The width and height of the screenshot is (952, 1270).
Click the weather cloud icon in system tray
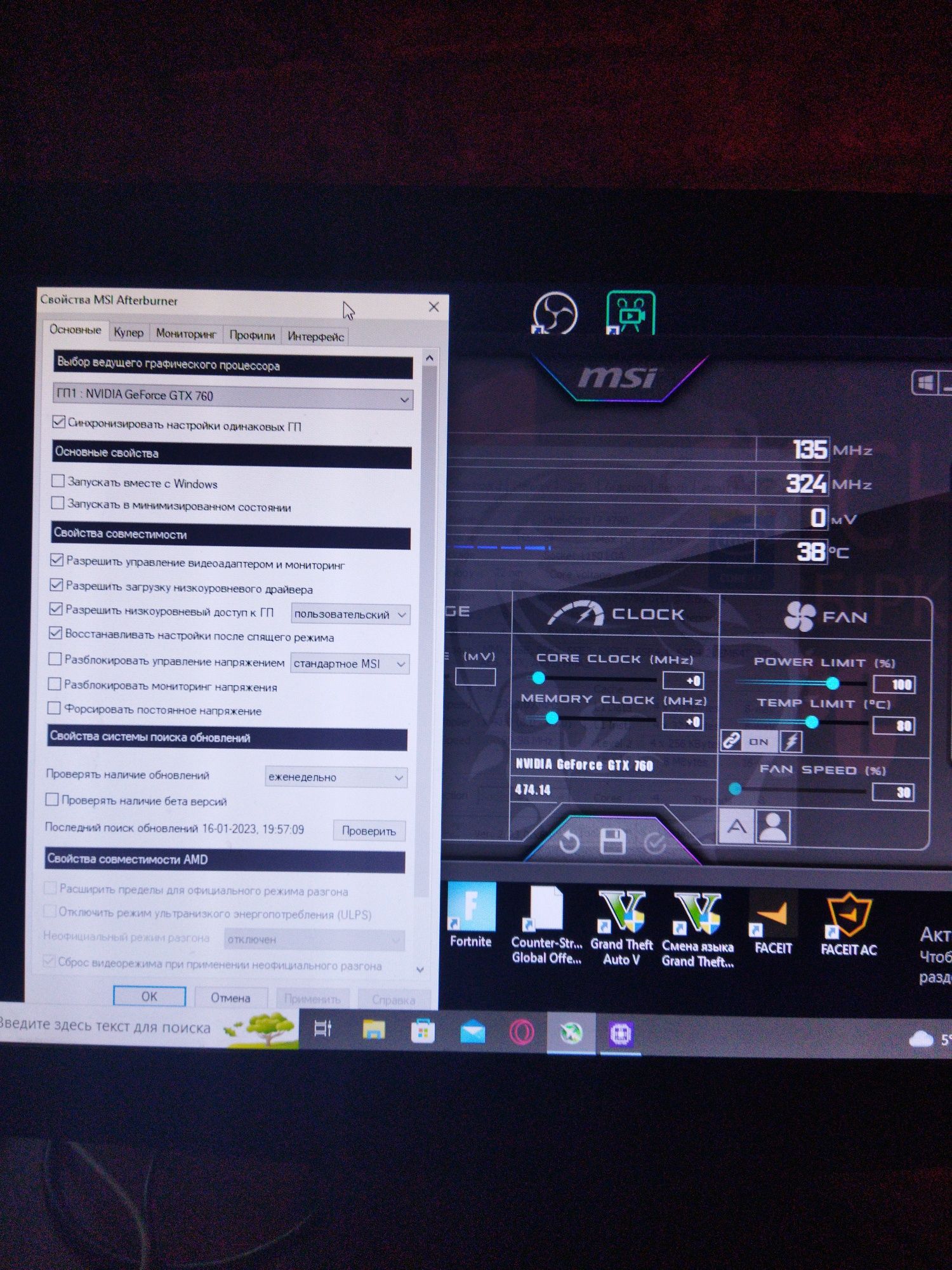pyautogui.click(x=921, y=1039)
